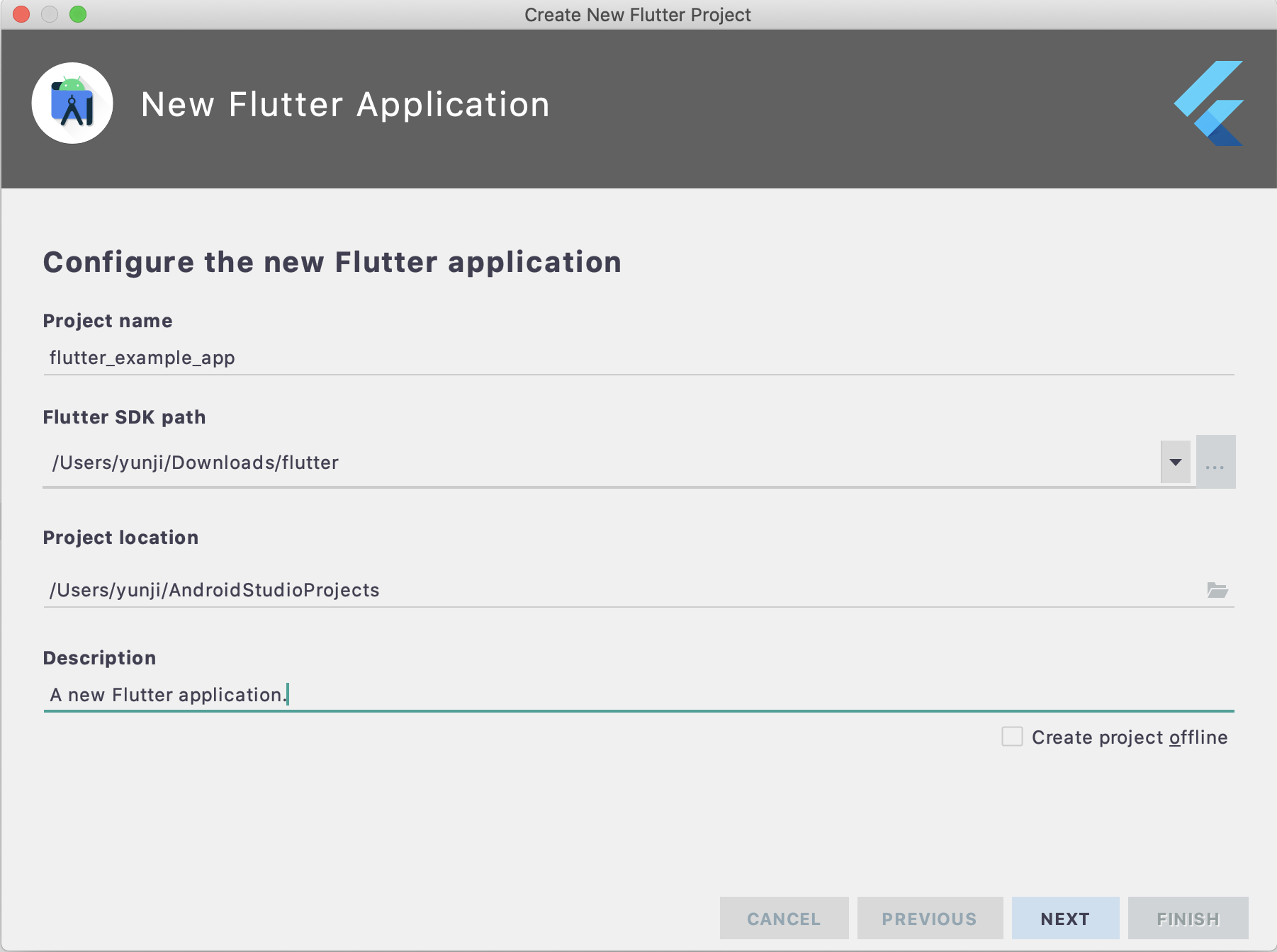Screen dimensions: 1277x952
Task: Click the gray minimize window button
Action: coord(50,14)
